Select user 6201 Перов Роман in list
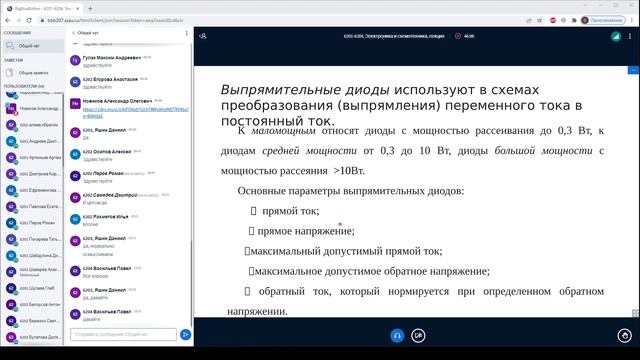640x360 pixels. tap(33, 223)
